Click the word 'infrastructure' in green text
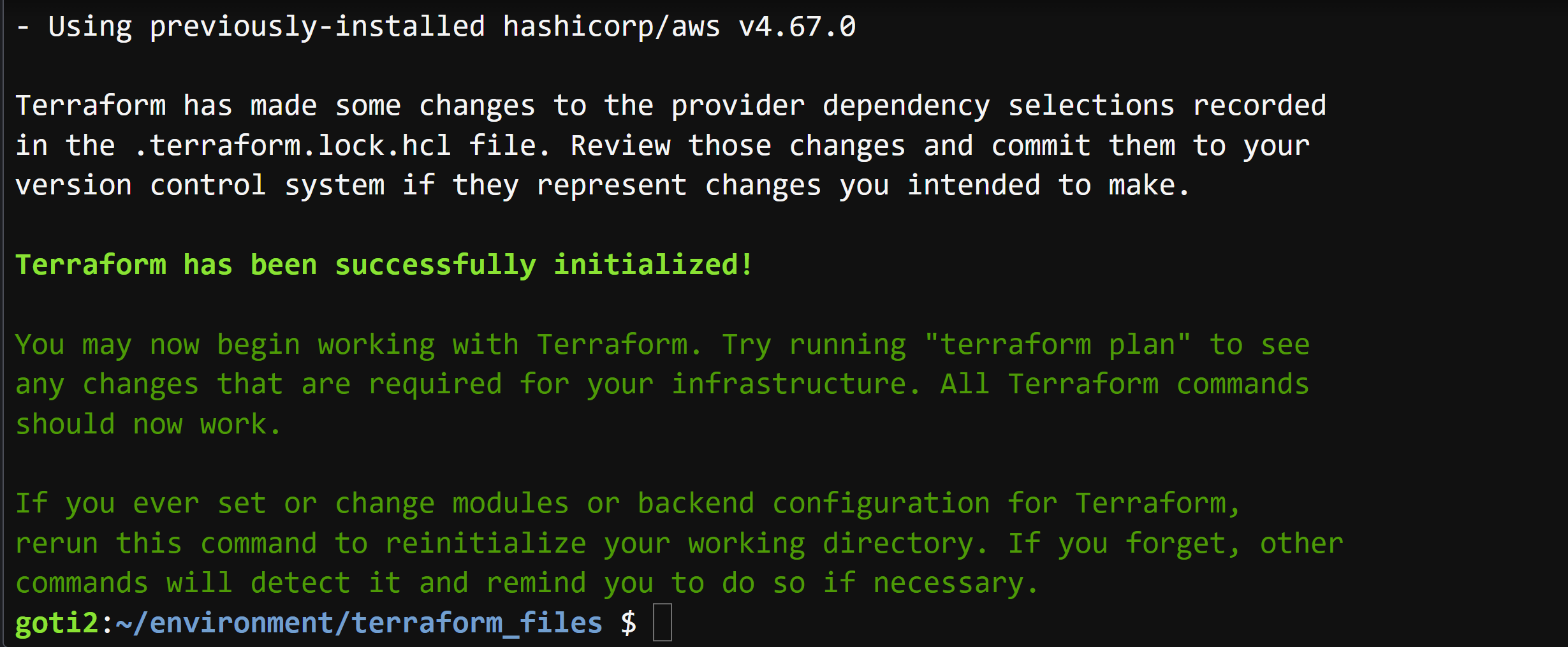Viewport: 1568px width, 647px height. (x=789, y=384)
